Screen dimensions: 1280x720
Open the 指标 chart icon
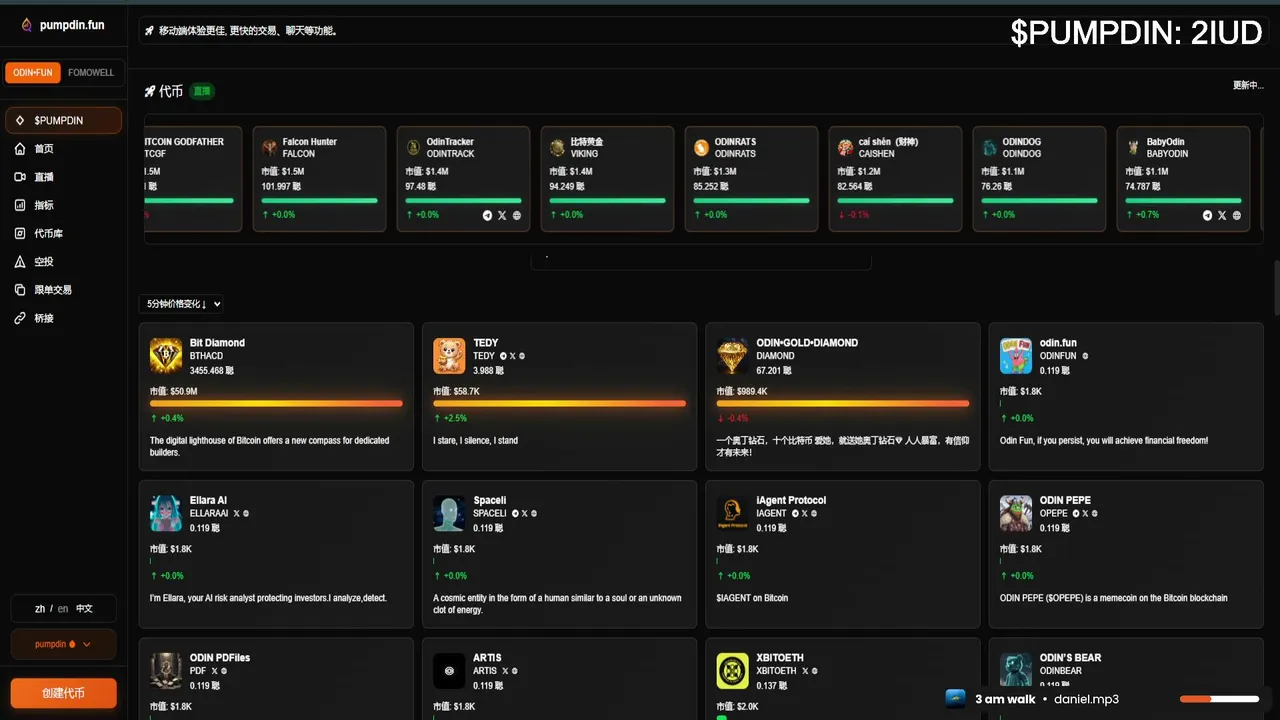pos(20,205)
